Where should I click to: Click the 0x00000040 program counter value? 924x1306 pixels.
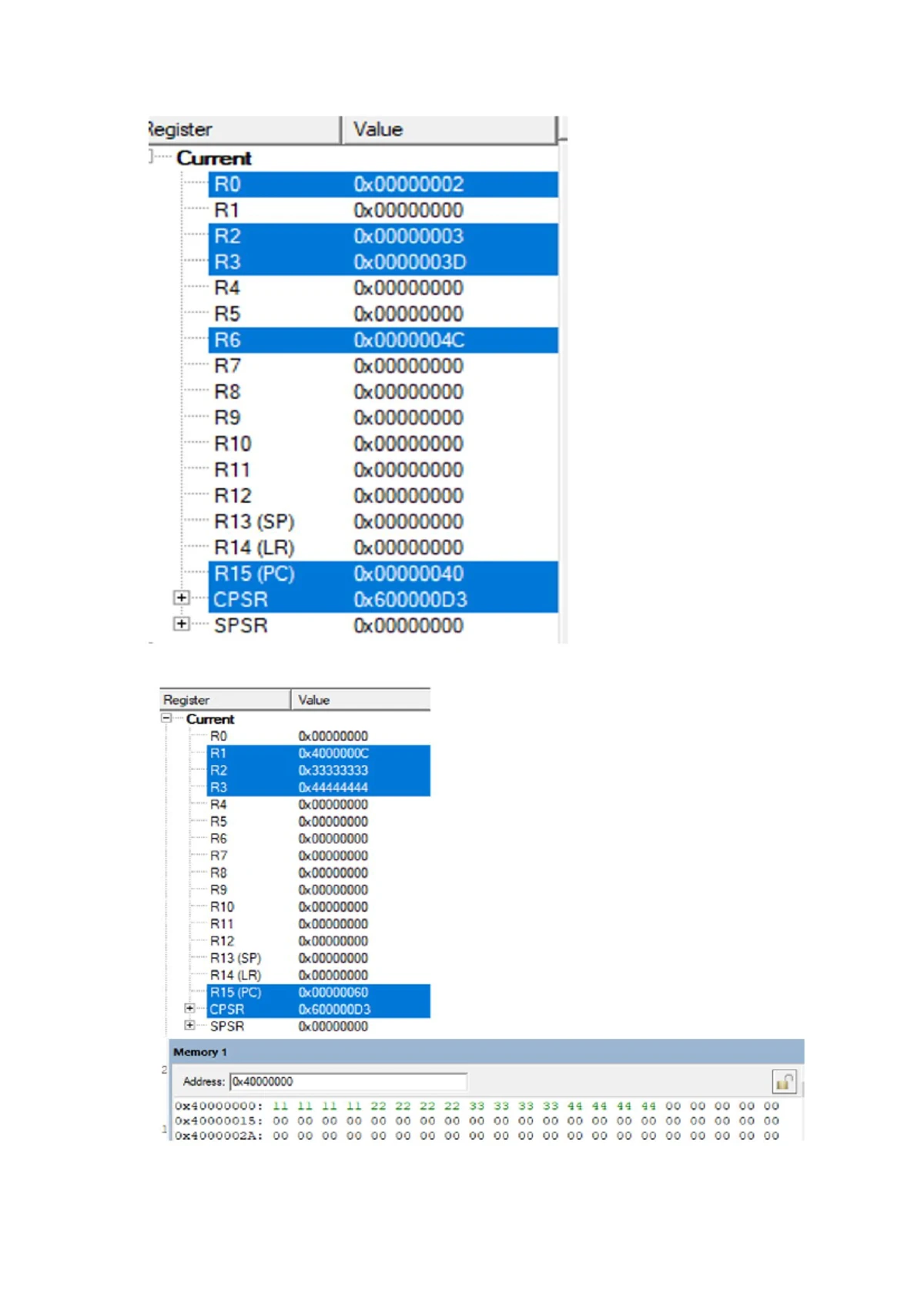[x=409, y=574]
